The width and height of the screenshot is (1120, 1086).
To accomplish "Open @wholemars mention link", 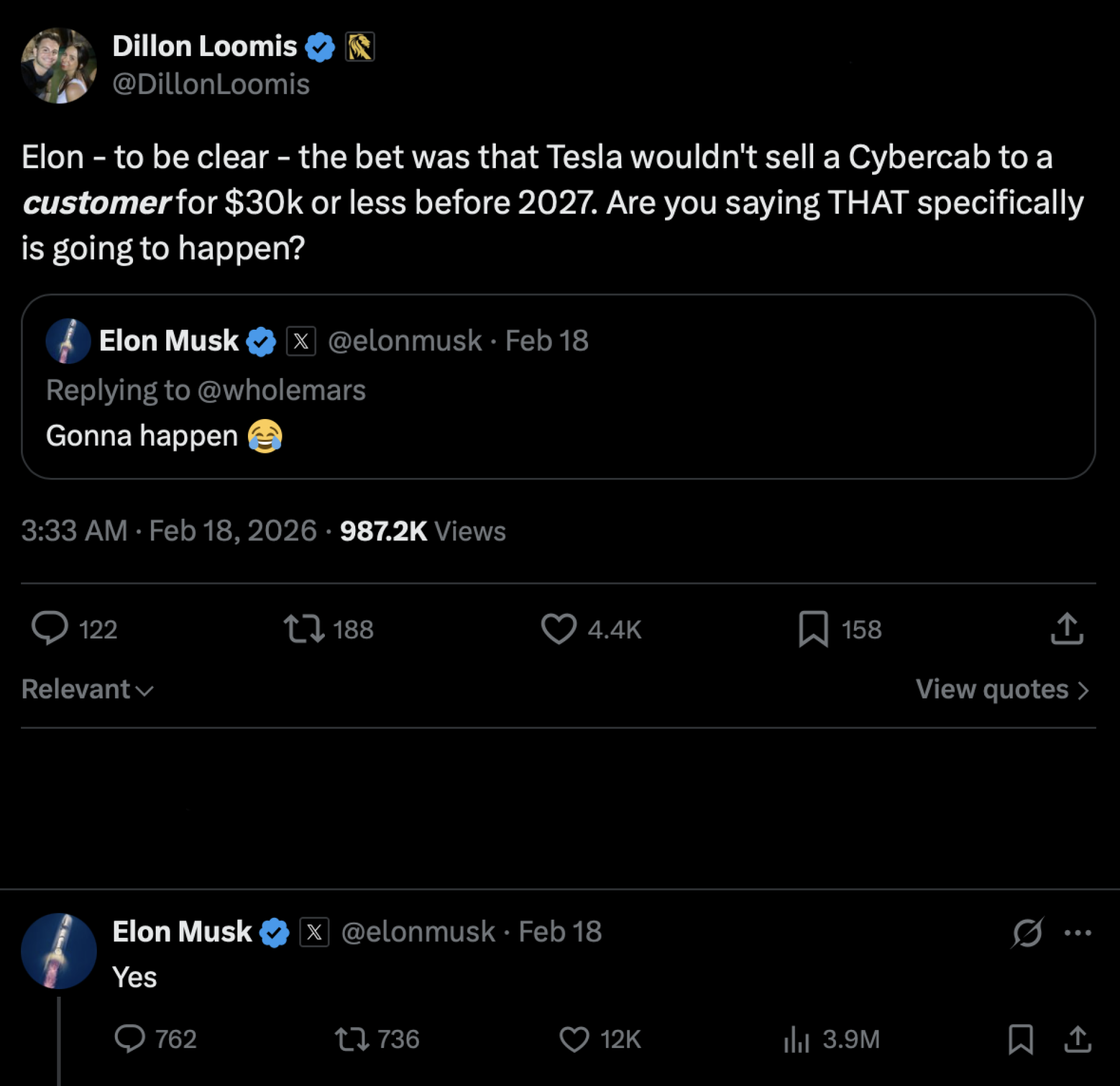I will pyautogui.click(x=281, y=390).
